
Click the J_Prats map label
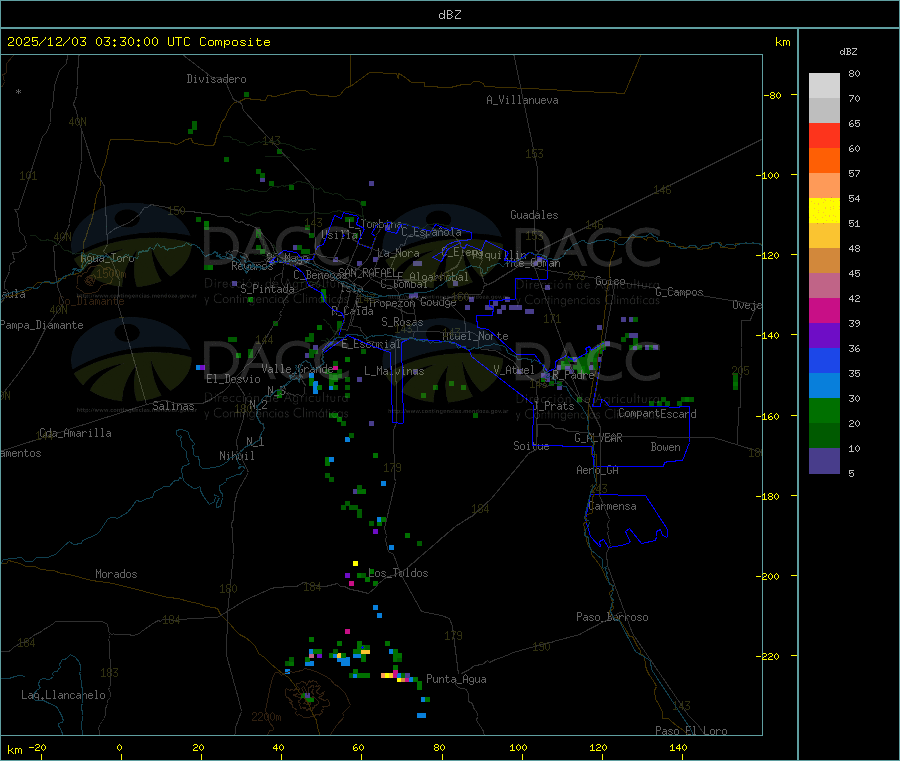pyautogui.click(x=553, y=406)
